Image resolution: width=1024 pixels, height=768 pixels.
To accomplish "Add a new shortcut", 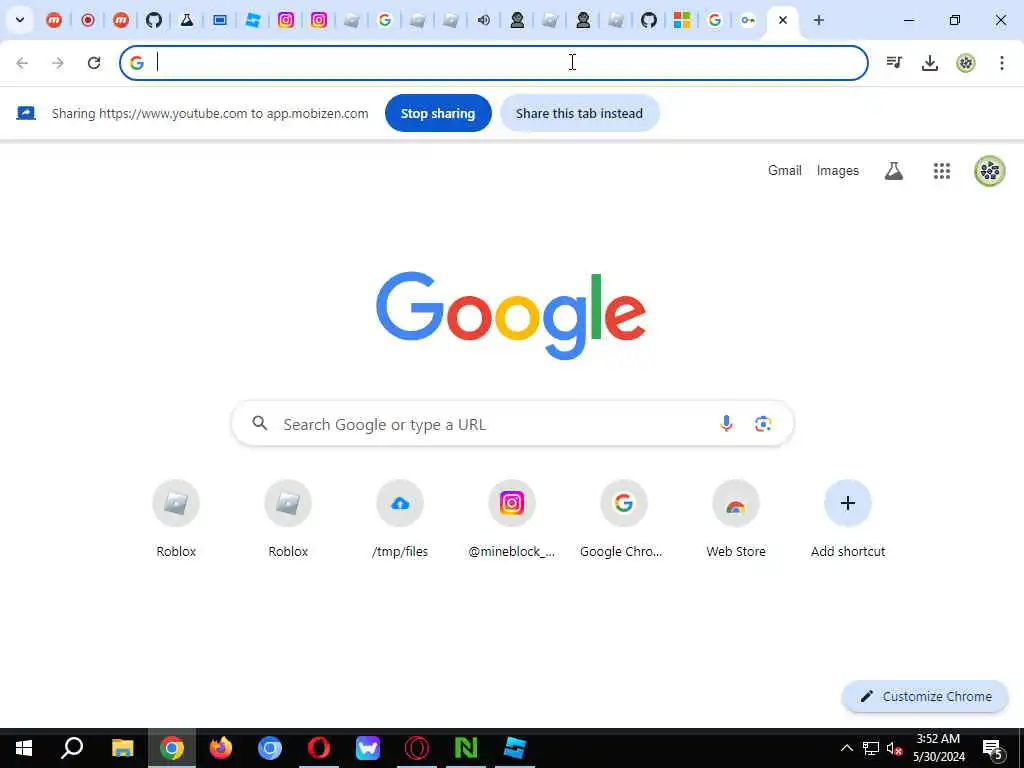I will [848, 520].
